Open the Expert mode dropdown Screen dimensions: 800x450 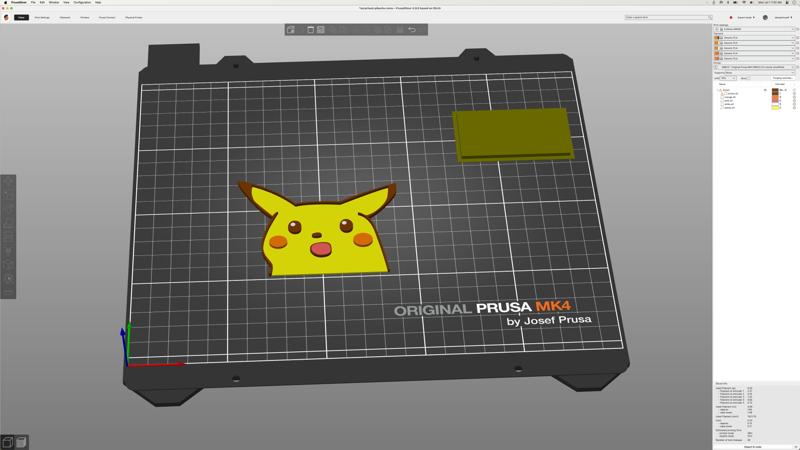point(746,17)
